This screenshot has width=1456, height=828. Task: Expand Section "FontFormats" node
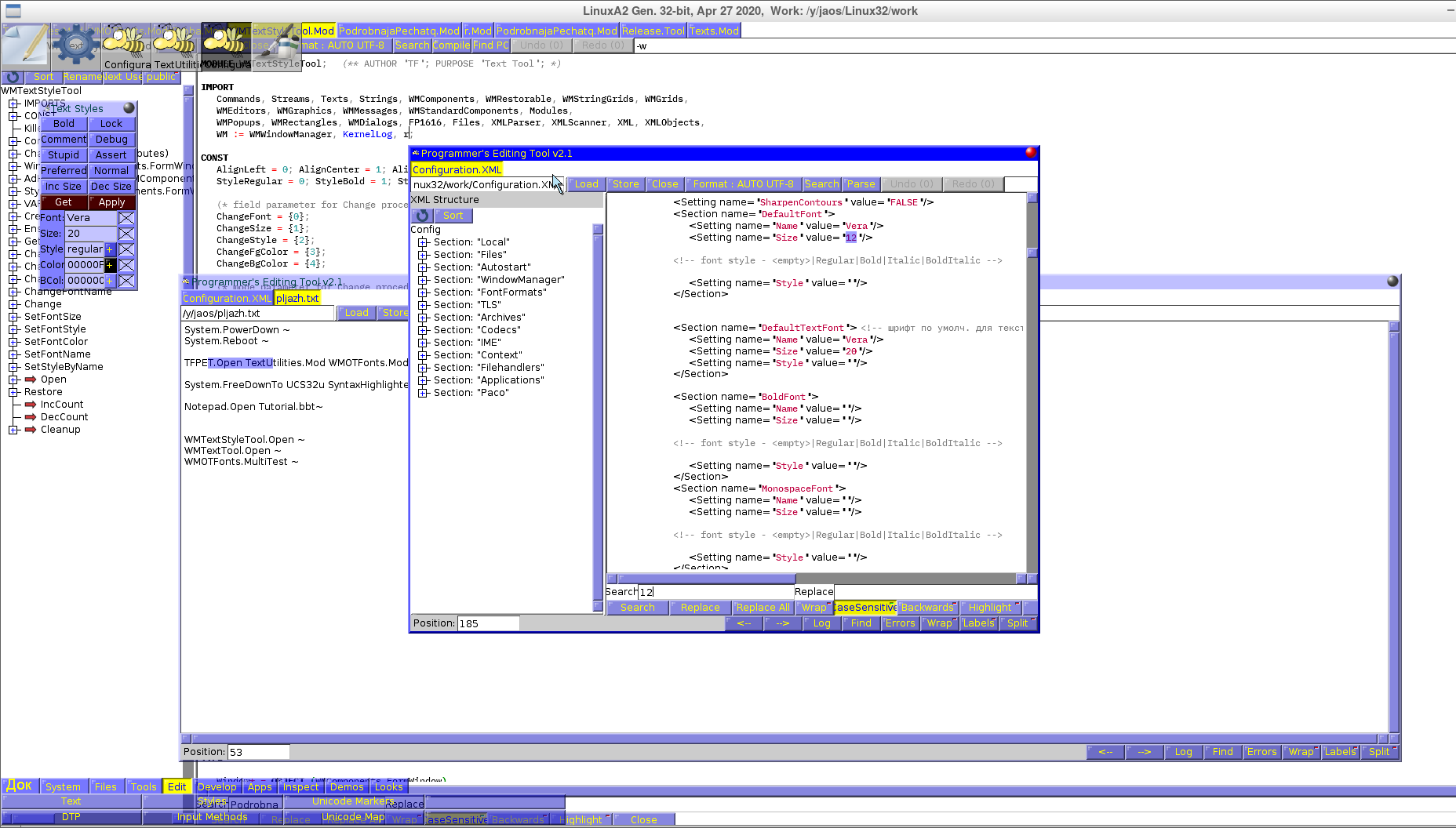coord(423,292)
